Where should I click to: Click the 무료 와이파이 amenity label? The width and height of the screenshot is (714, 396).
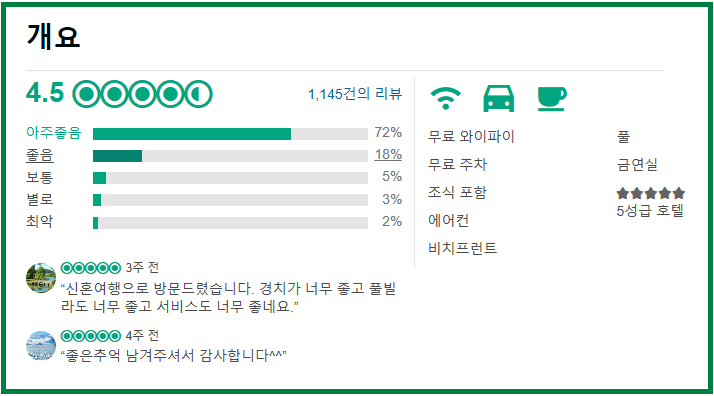tap(471, 137)
